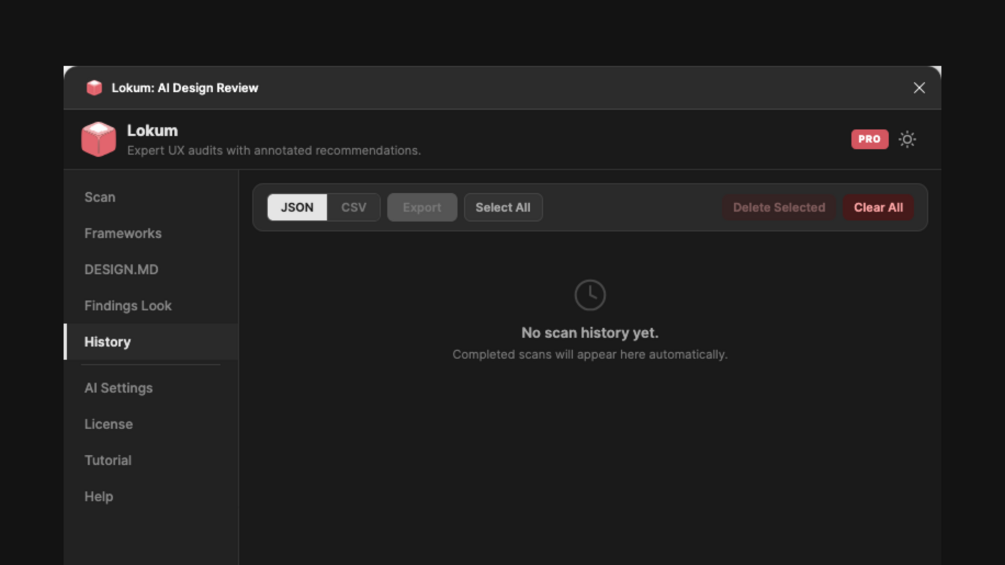Click Clear All history button
Screen dimensions: 1005x565
[878, 208]
